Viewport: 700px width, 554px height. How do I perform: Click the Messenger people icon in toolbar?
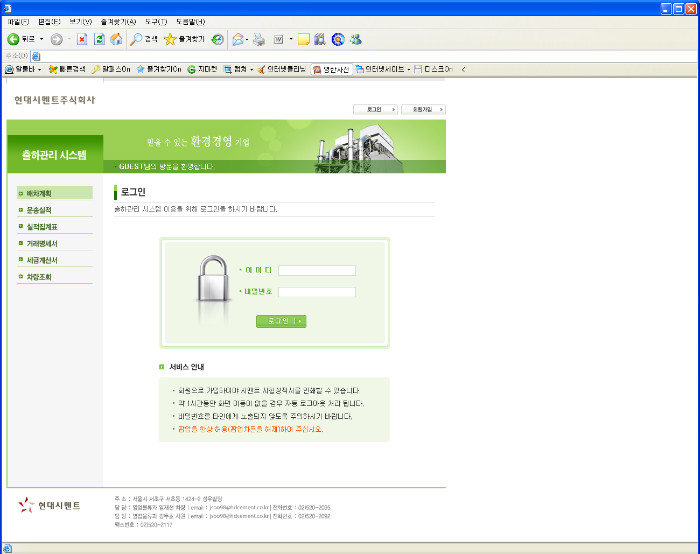[x=355, y=39]
